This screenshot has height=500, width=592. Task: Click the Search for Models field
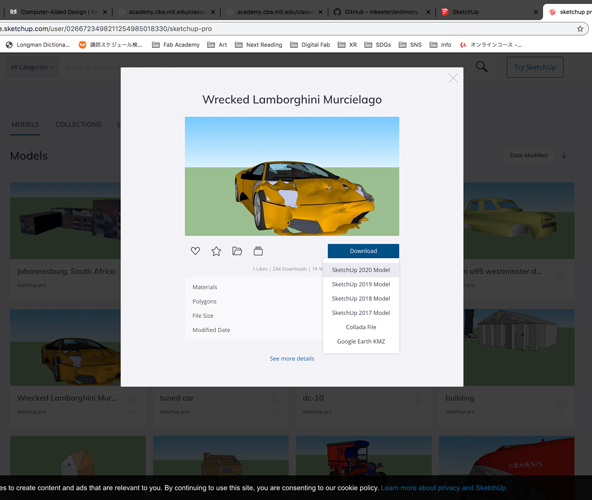91,68
